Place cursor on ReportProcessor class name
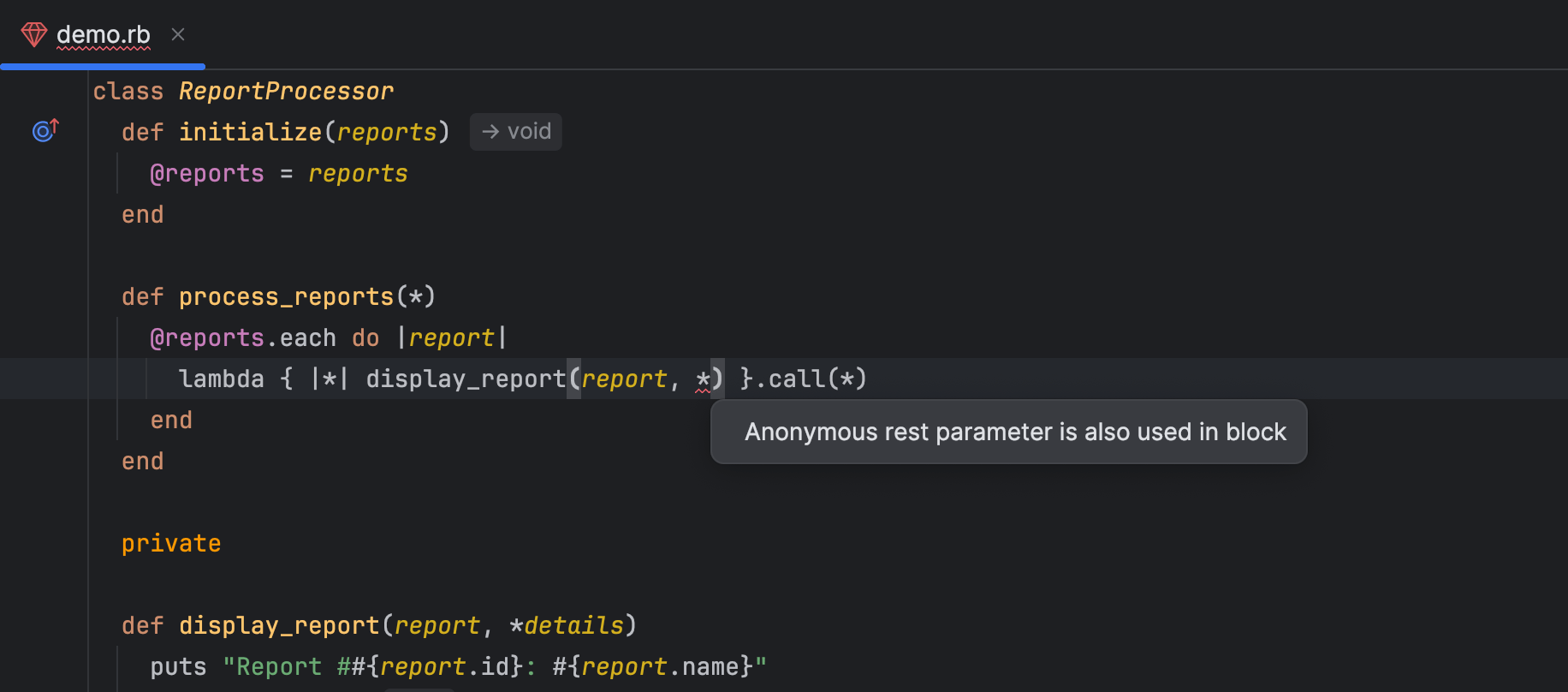 (286, 91)
